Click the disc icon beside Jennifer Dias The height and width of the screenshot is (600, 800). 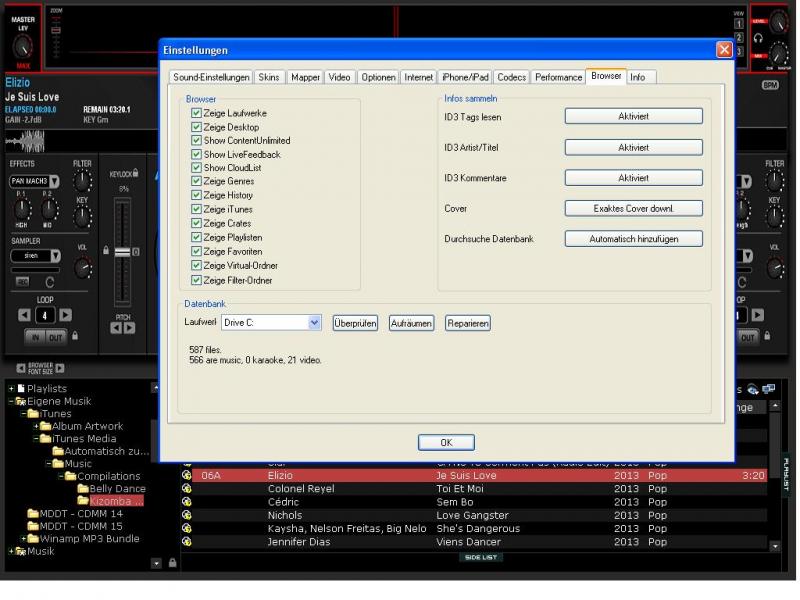tap(187, 542)
